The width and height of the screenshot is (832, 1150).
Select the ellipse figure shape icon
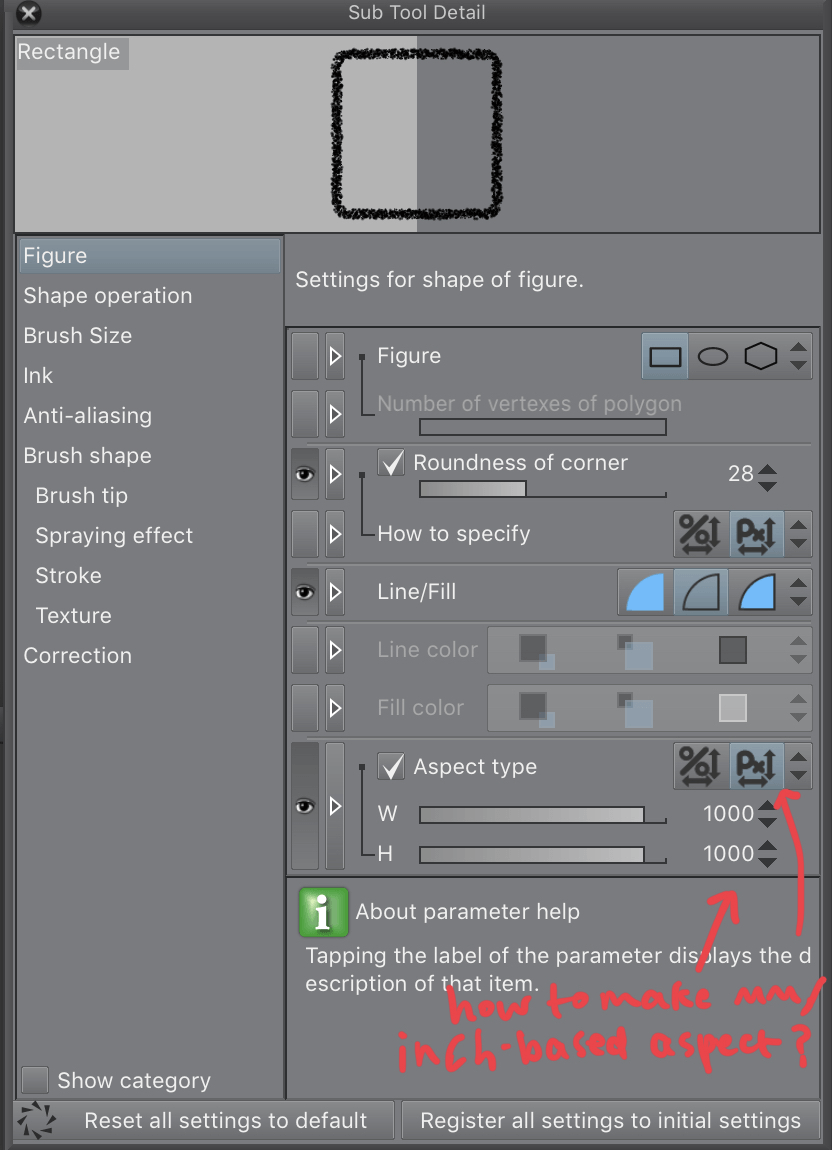click(712, 357)
